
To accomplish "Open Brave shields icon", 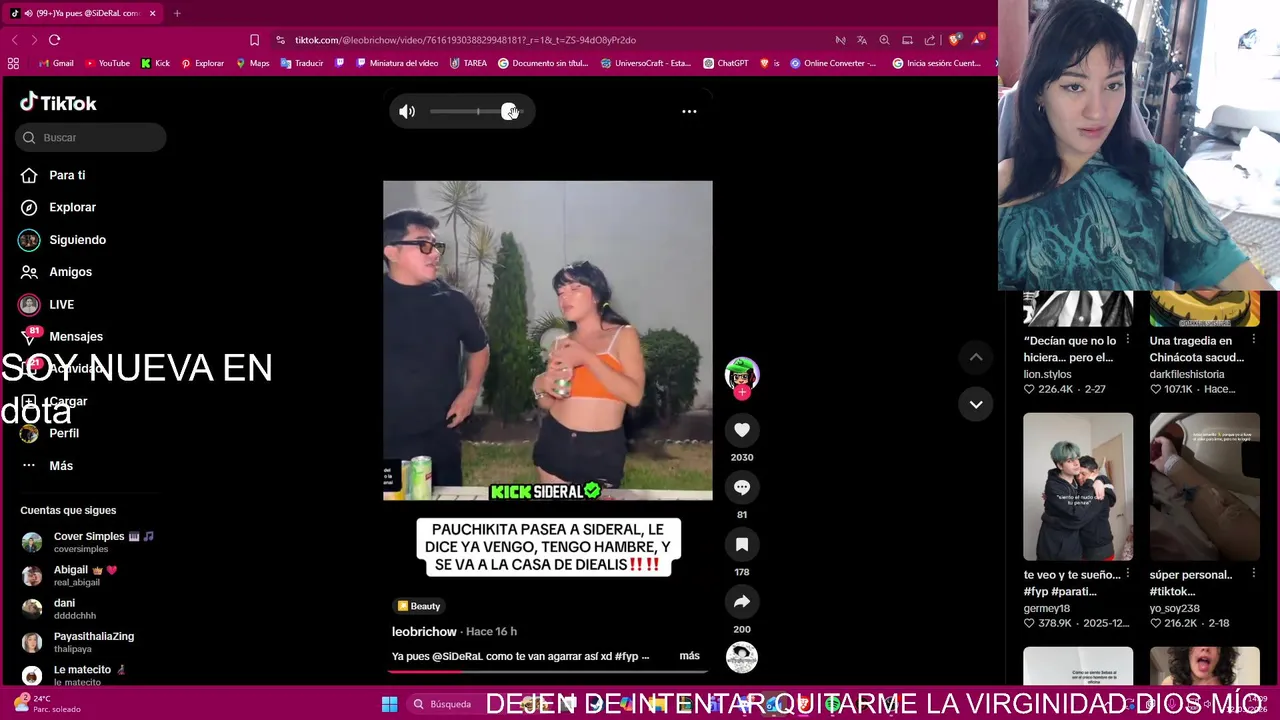I will pos(955,40).
